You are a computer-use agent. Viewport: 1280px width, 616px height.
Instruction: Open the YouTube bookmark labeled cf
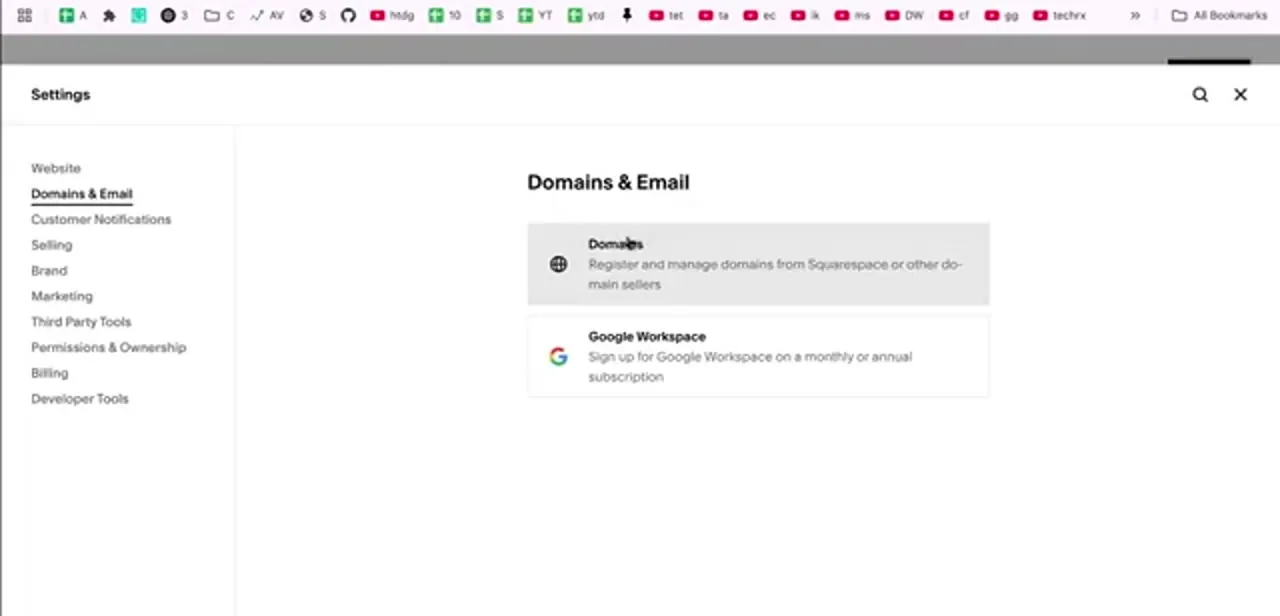click(x=954, y=15)
